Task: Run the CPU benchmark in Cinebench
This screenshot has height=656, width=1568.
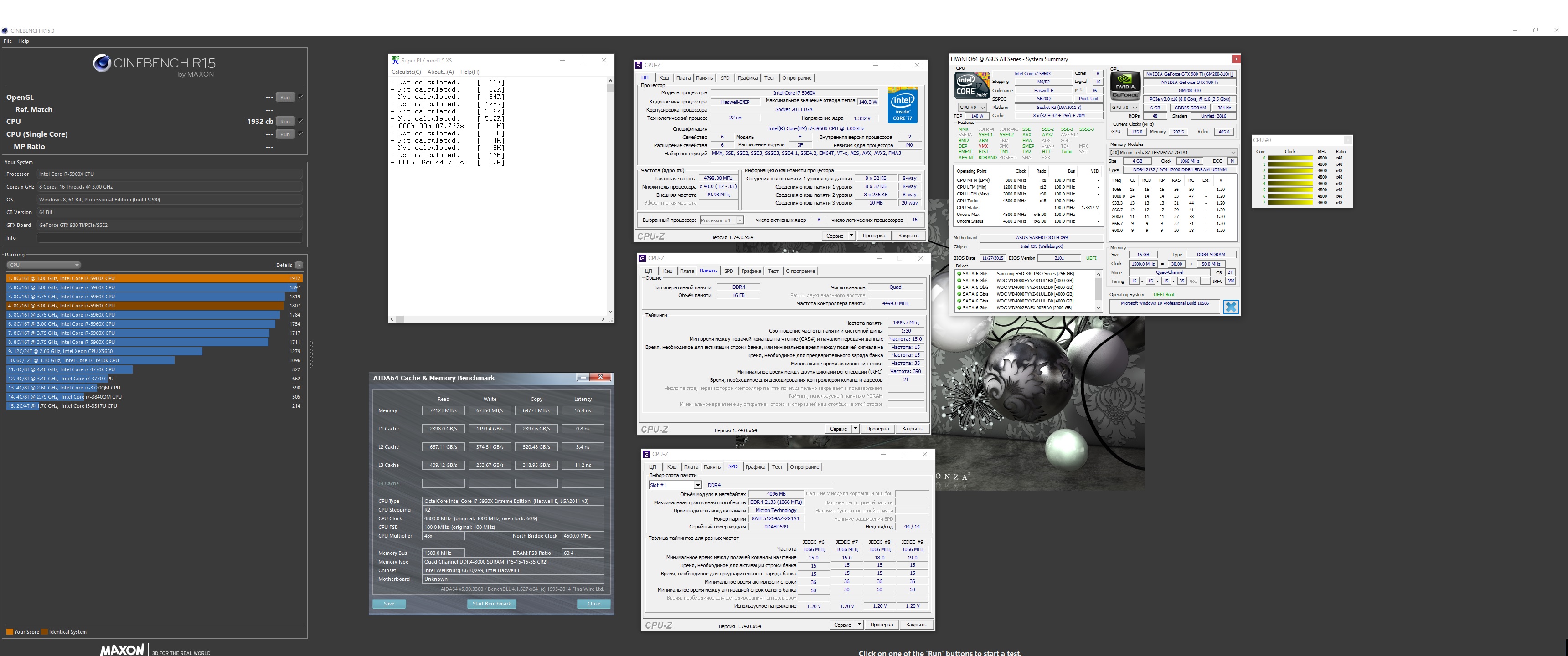Action: (285, 122)
